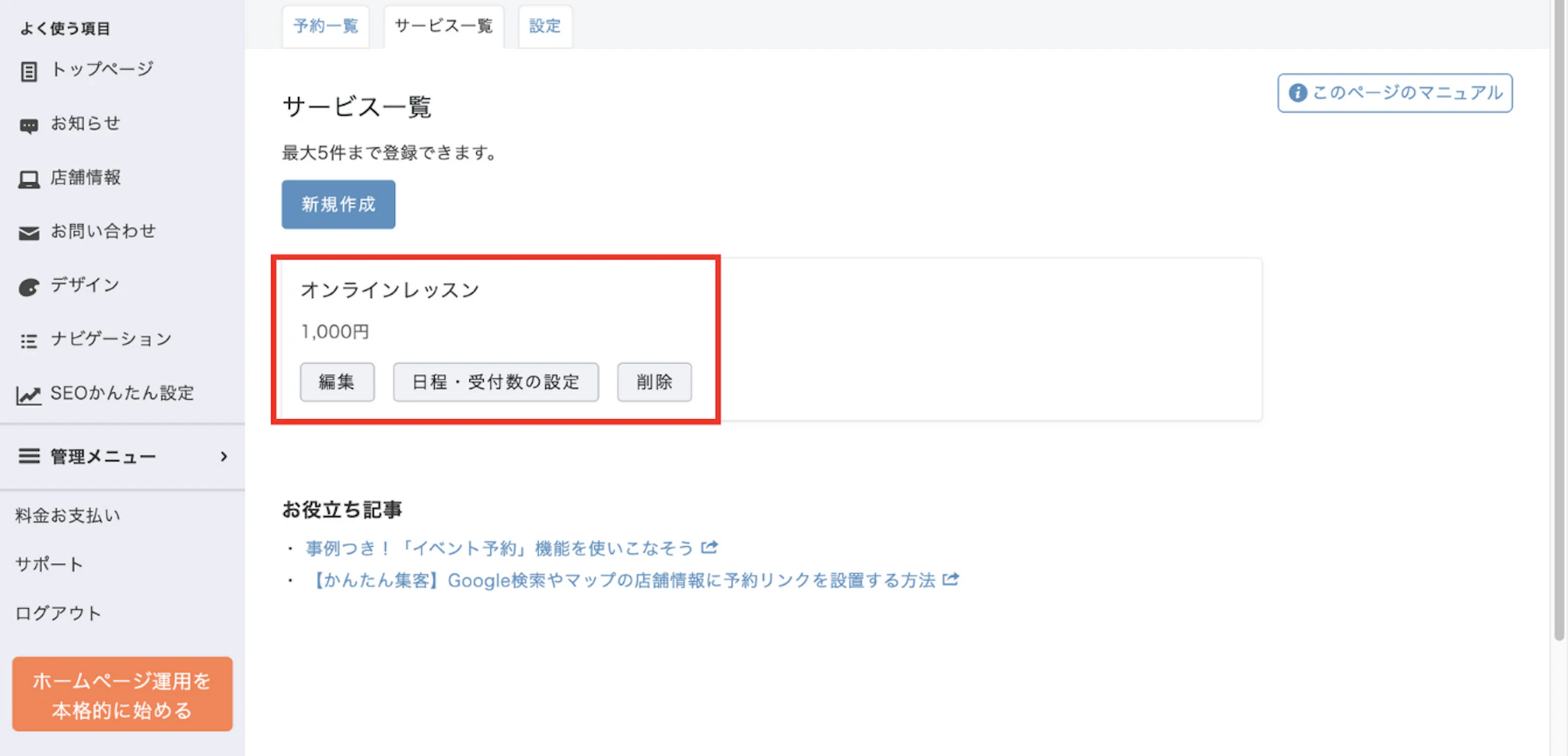Click the デザイン palette icon
This screenshot has width=1568, height=756.
[29, 287]
